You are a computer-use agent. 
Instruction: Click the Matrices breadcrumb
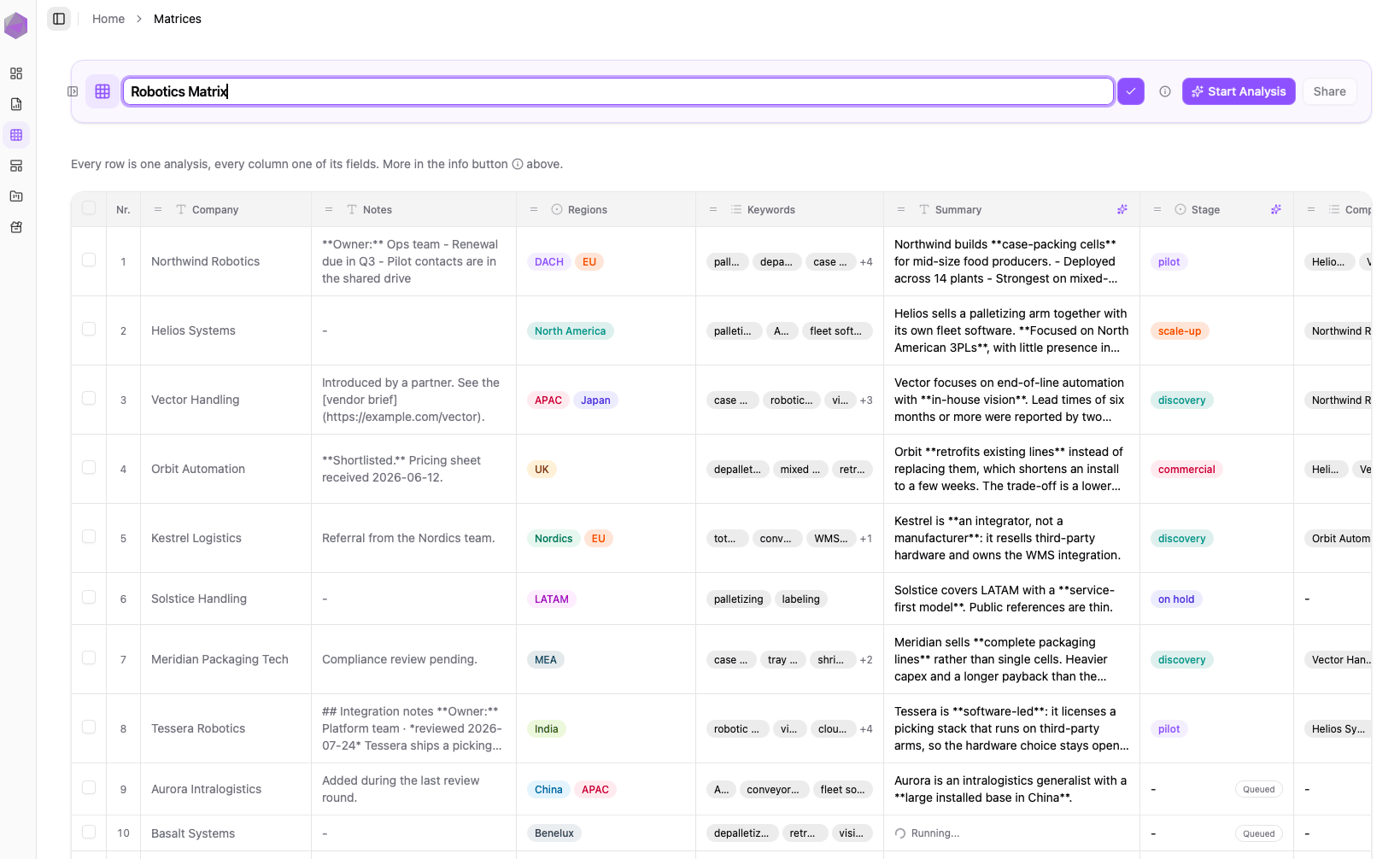point(178,19)
